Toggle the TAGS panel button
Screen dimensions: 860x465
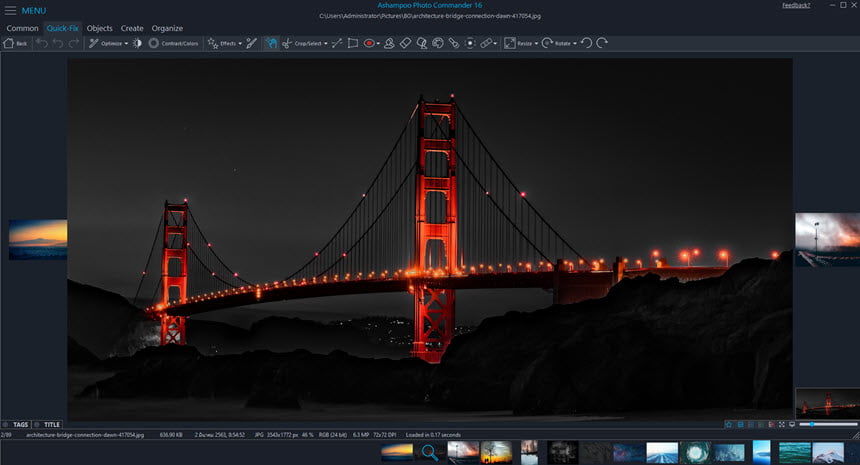(x=16, y=424)
